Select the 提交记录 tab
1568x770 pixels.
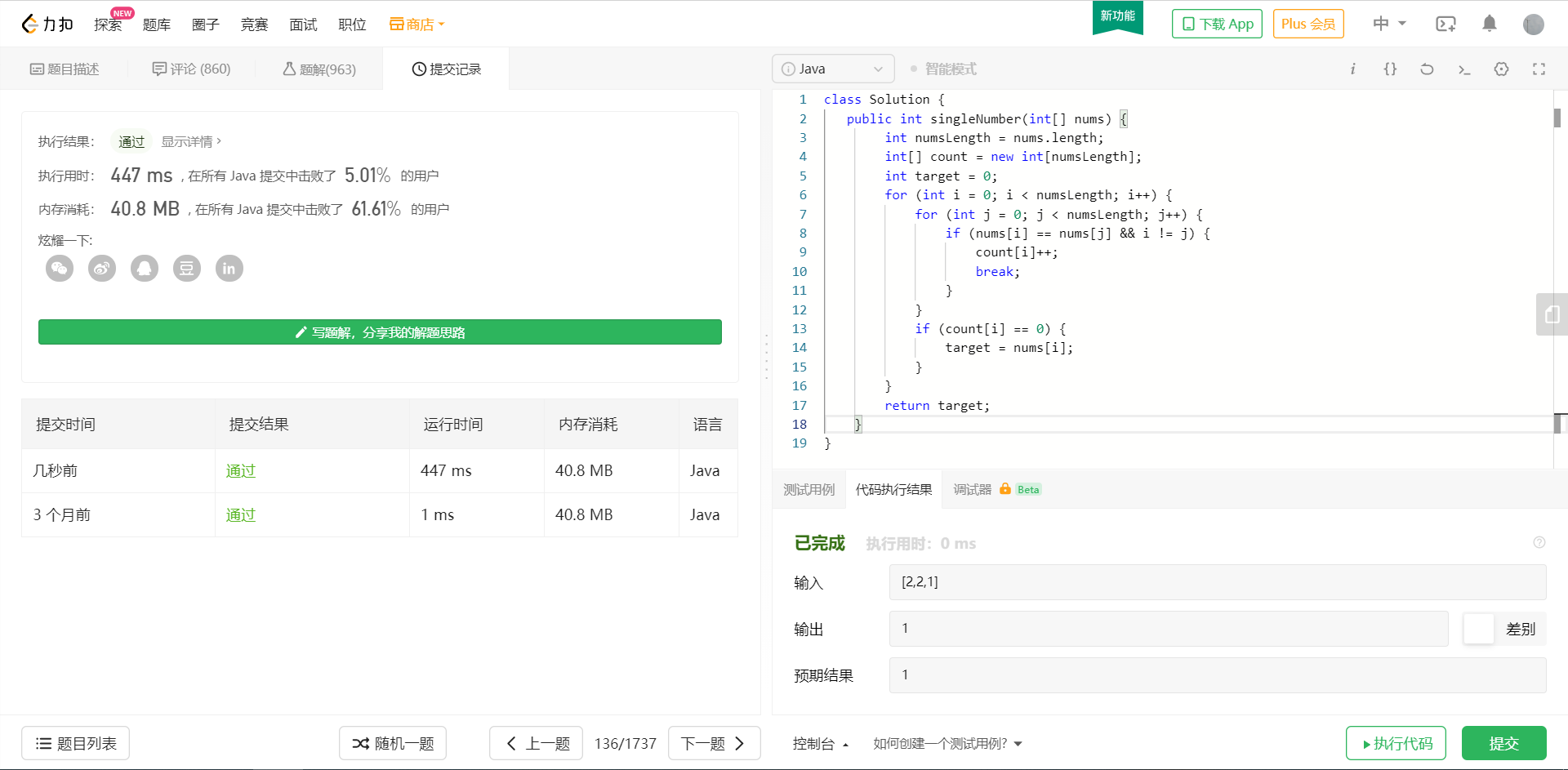coord(447,69)
